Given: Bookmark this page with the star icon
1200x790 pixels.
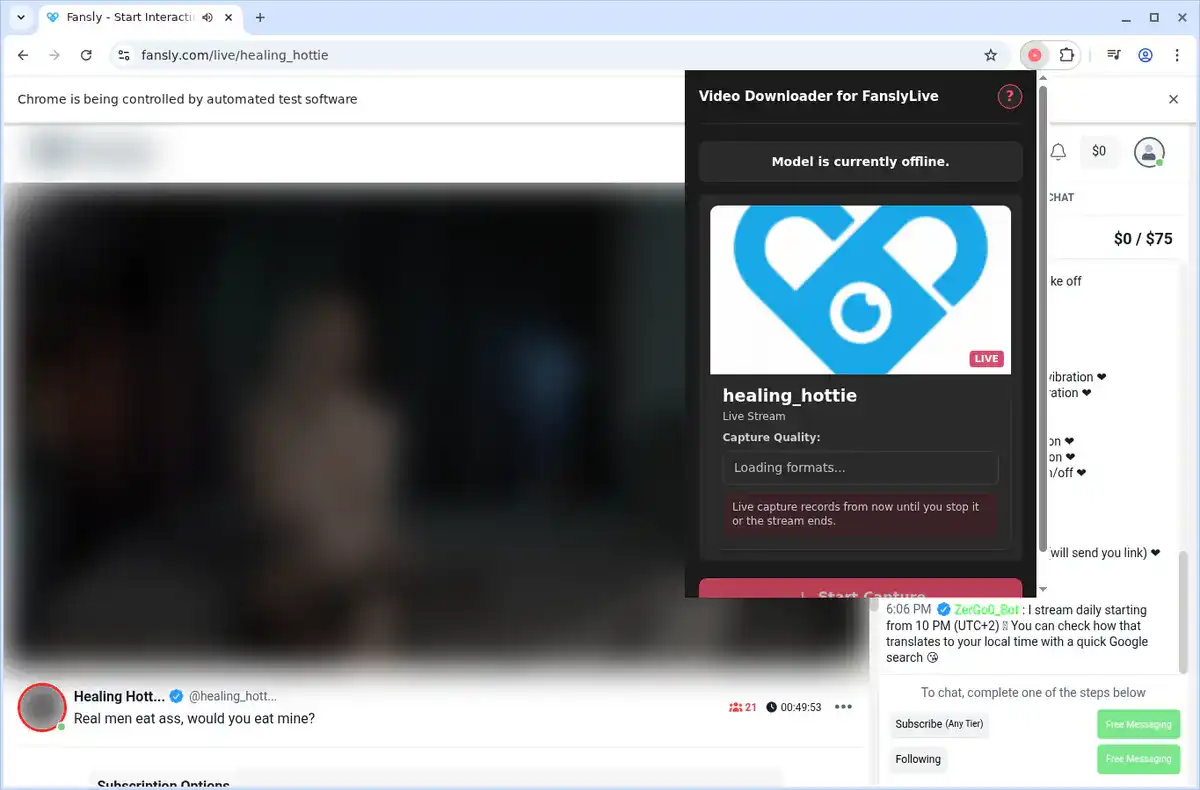Looking at the screenshot, I should (x=991, y=55).
